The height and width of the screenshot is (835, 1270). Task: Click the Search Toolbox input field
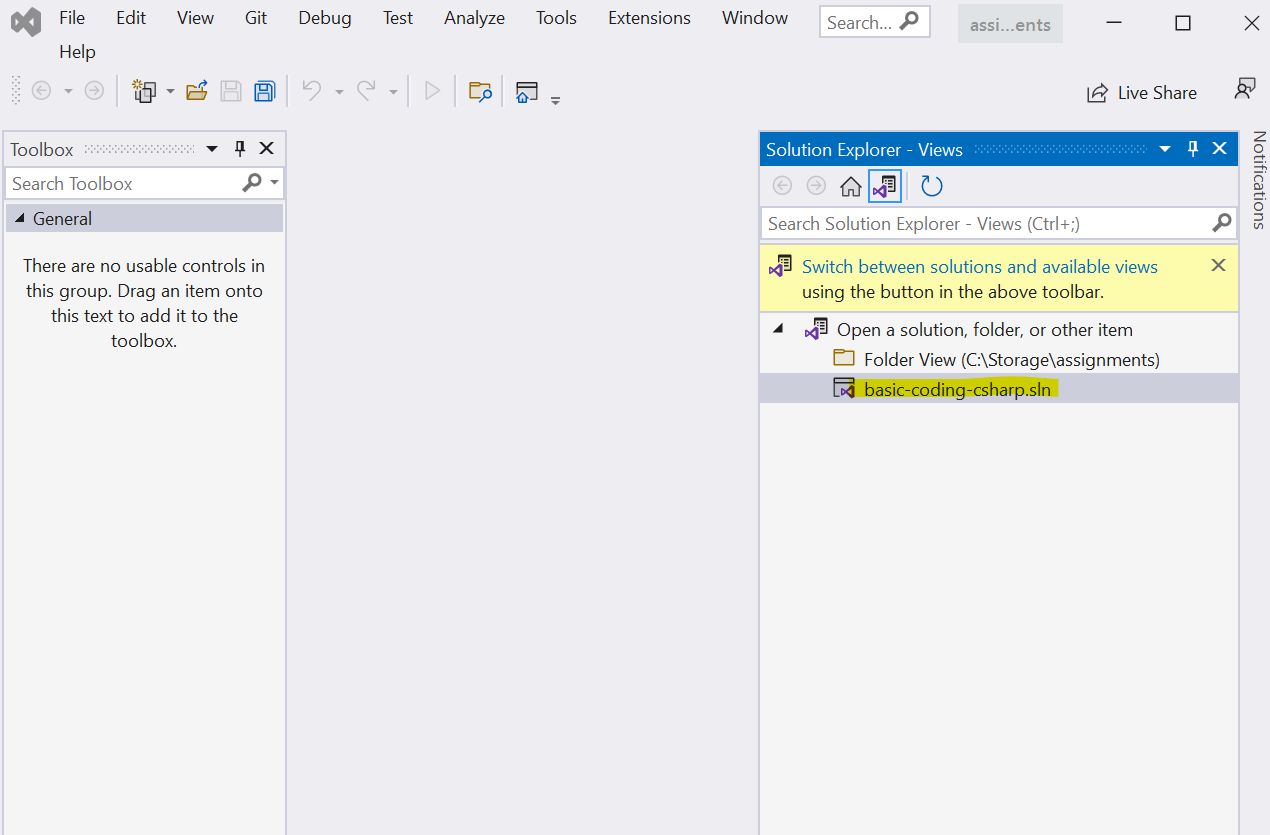[x=125, y=184]
